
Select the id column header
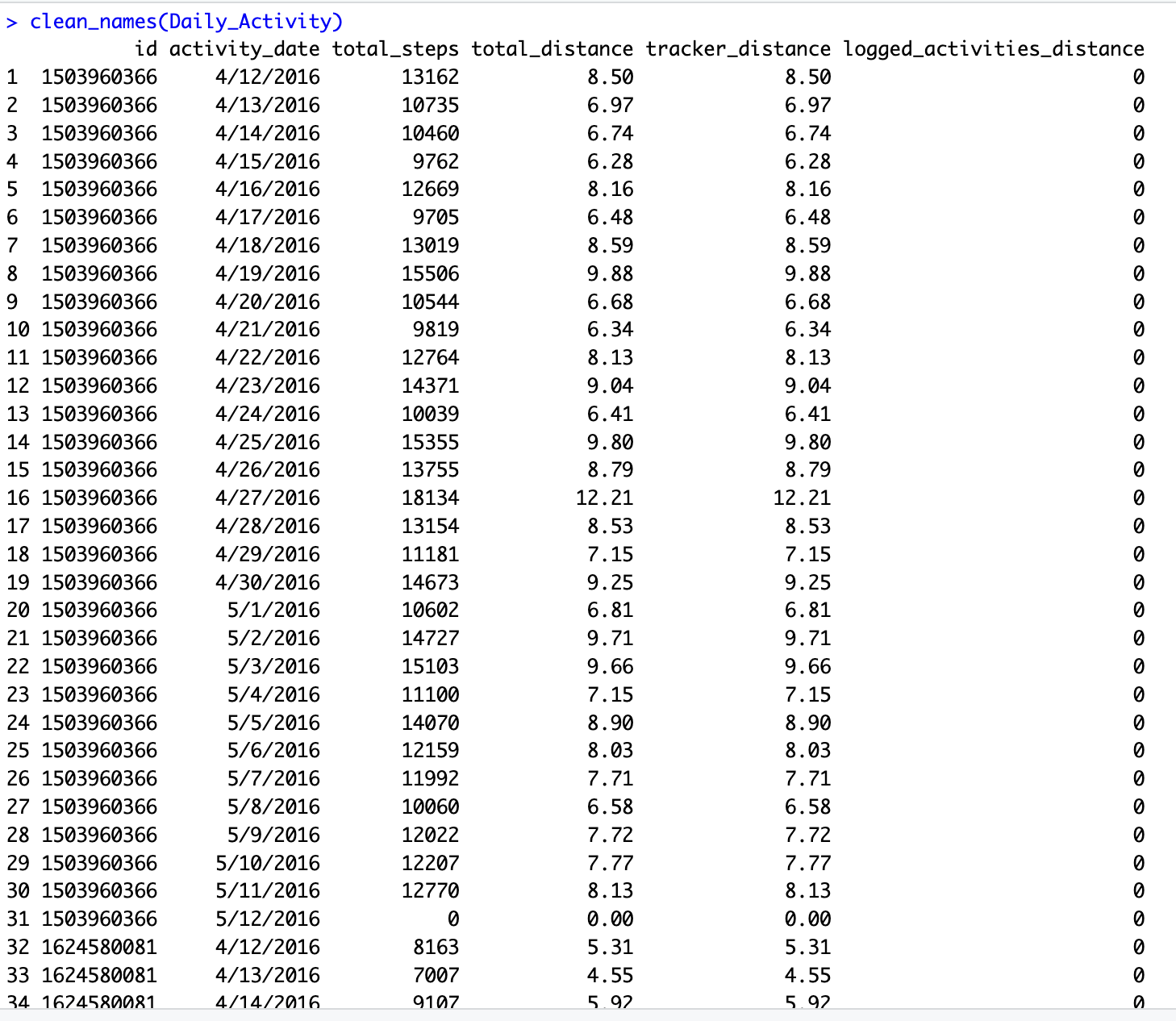tap(146, 49)
